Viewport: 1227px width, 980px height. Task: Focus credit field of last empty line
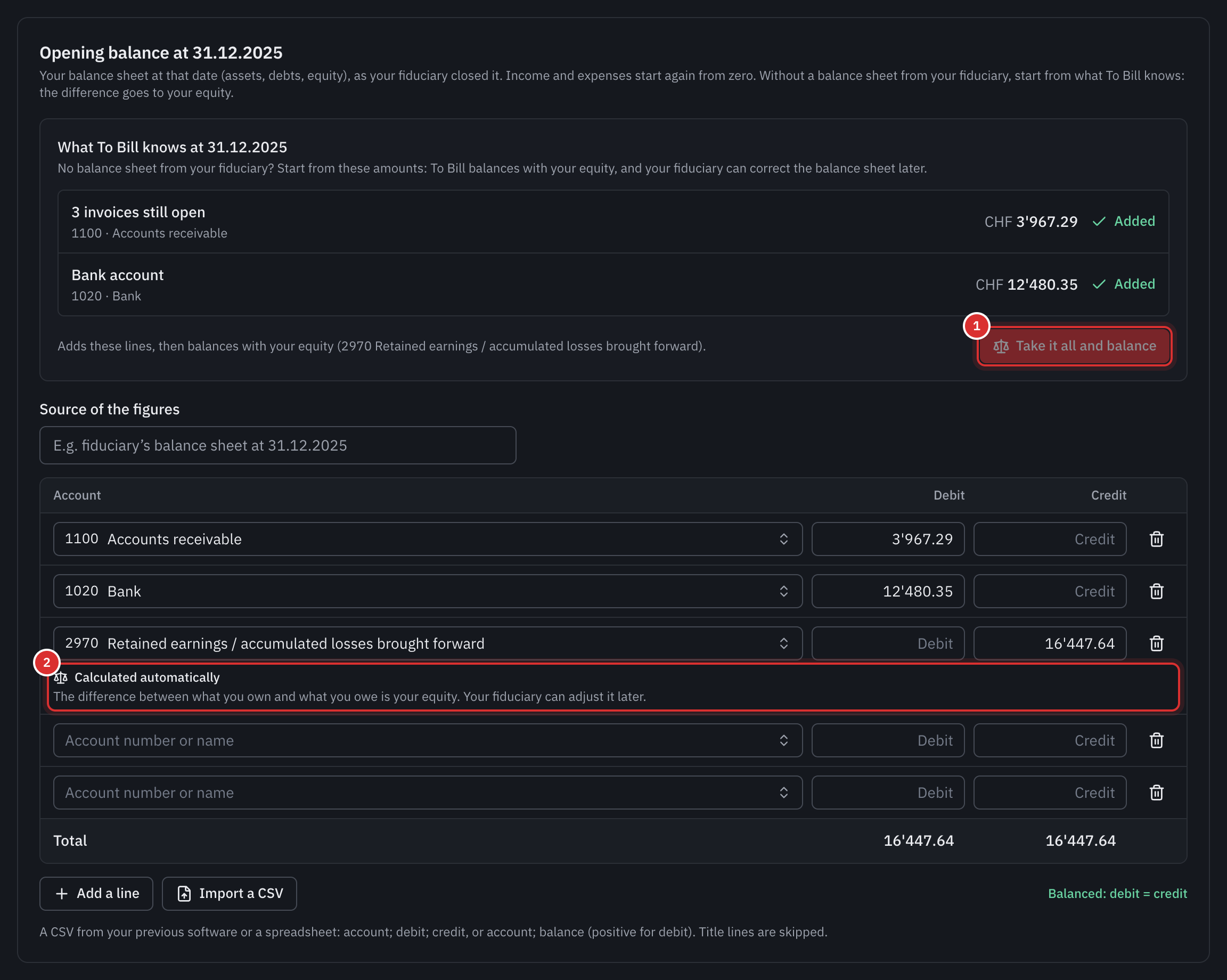[x=1050, y=793]
